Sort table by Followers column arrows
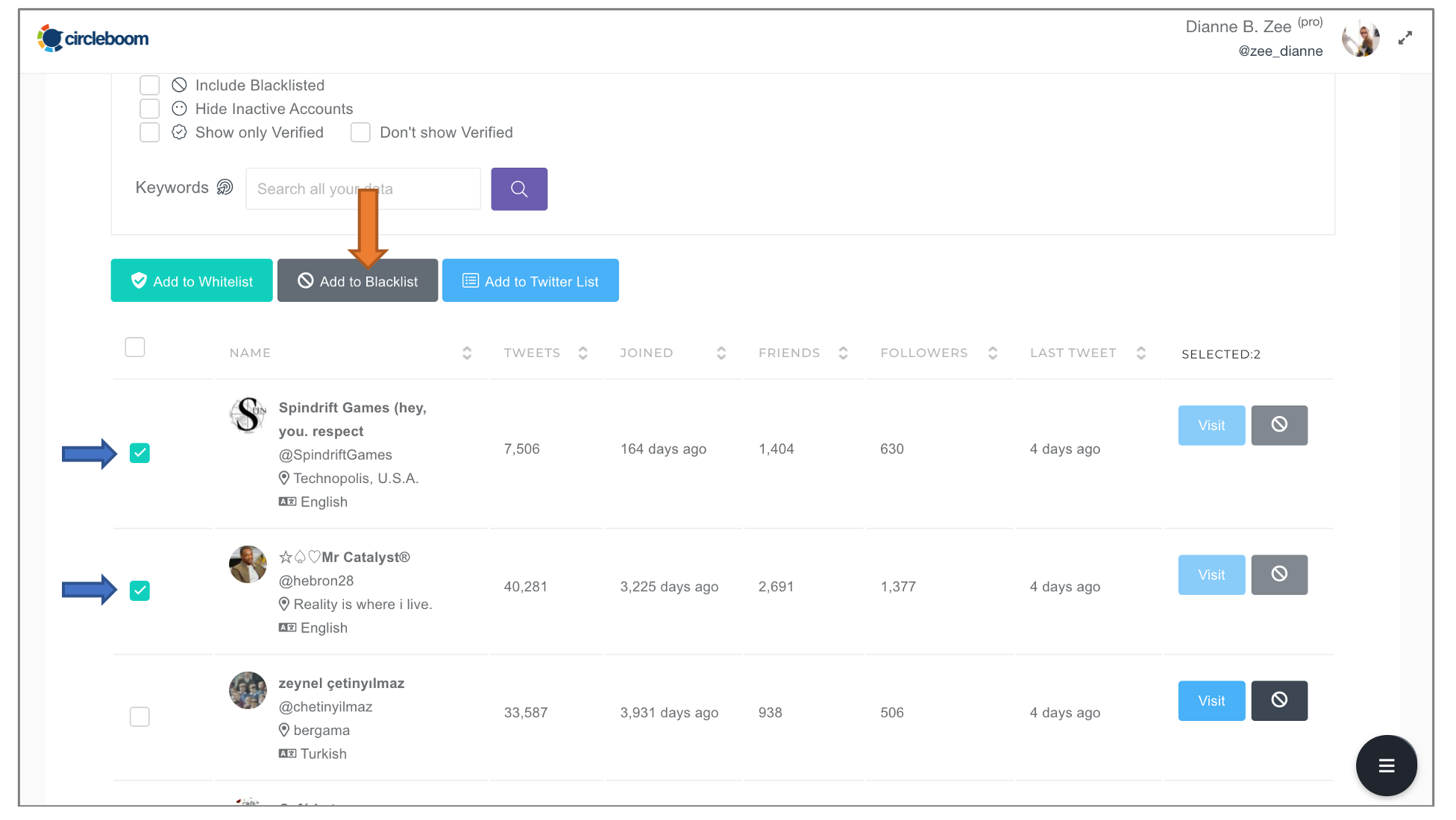 [x=993, y=353]
